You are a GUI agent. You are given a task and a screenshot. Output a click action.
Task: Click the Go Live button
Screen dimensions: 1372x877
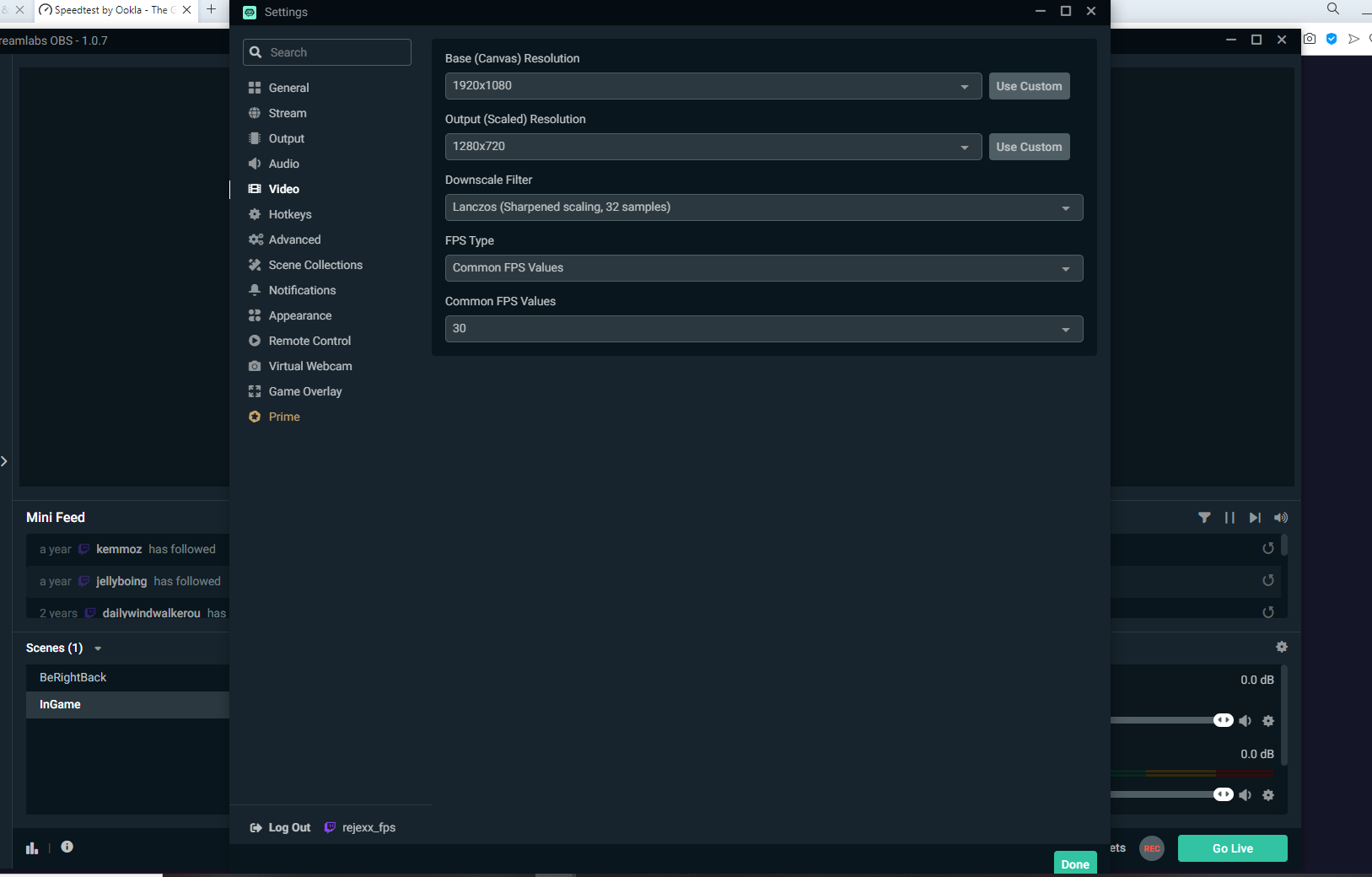(1232, 848)
